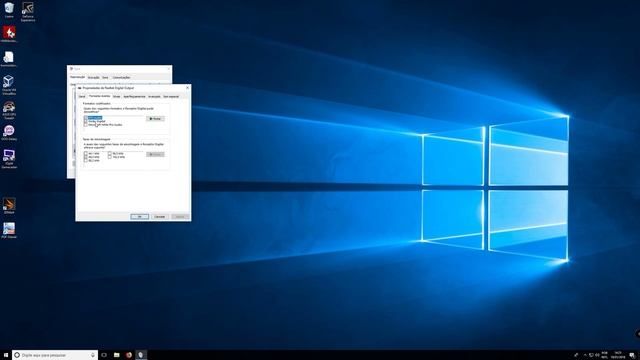
Task: Open Oracle VM VirtualBox desktop icon
Action: coord(9,85)
